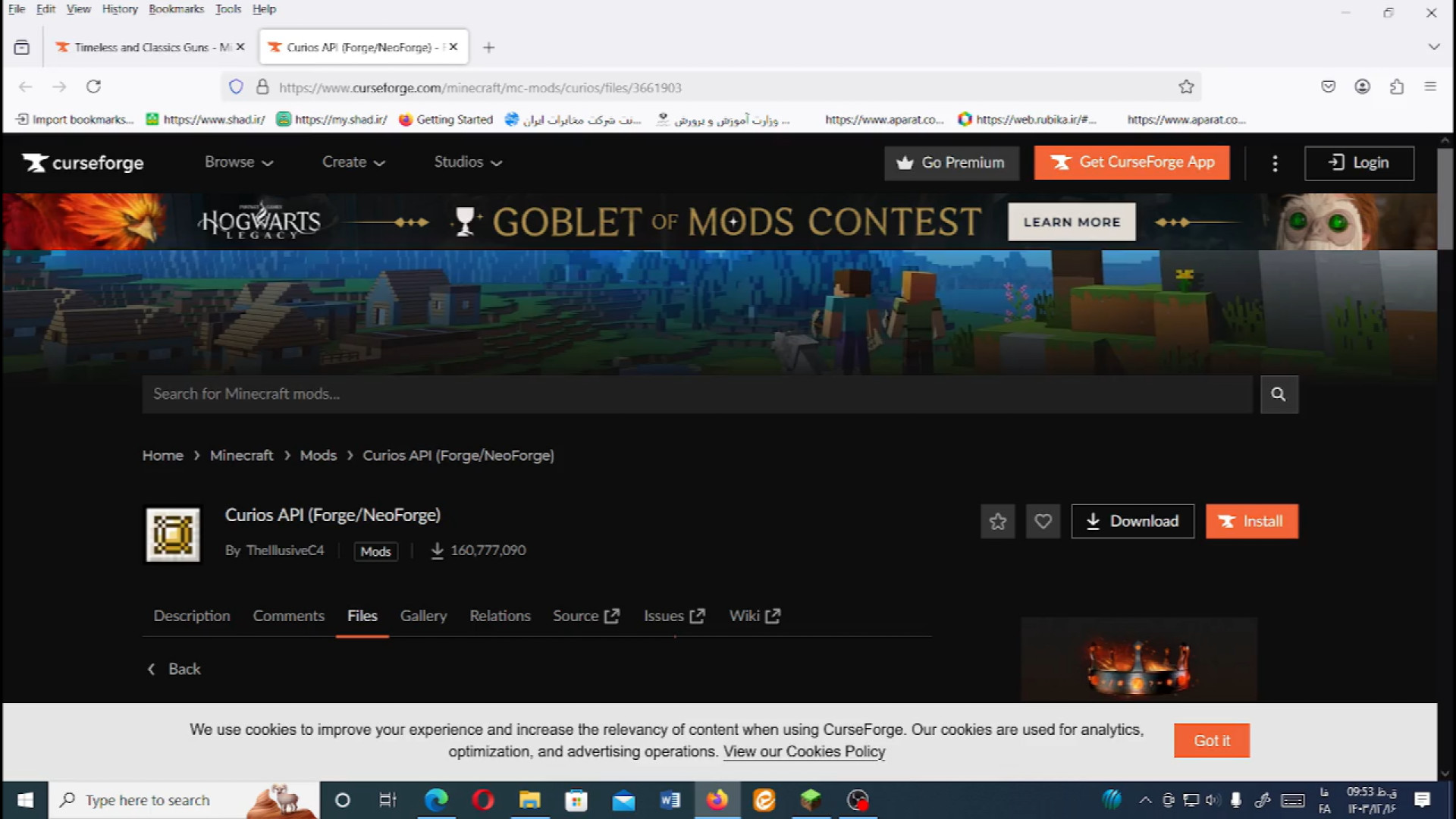The height and width of the screenshot is (819, 1456).
Task: Expand the Browse dropdown menu
Action: tap(239, 162)
